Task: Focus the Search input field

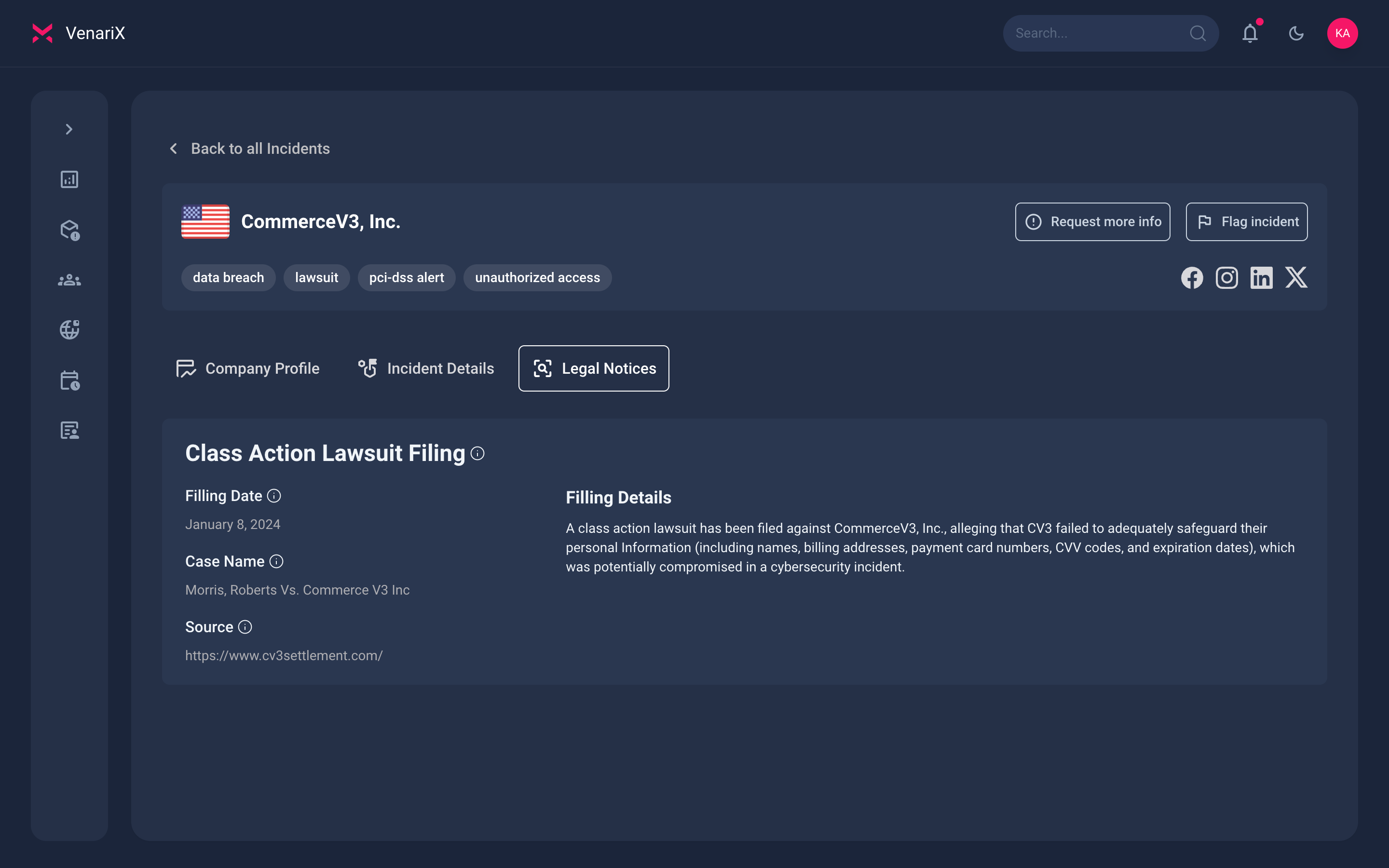Action: click(x=1111, y=33)
